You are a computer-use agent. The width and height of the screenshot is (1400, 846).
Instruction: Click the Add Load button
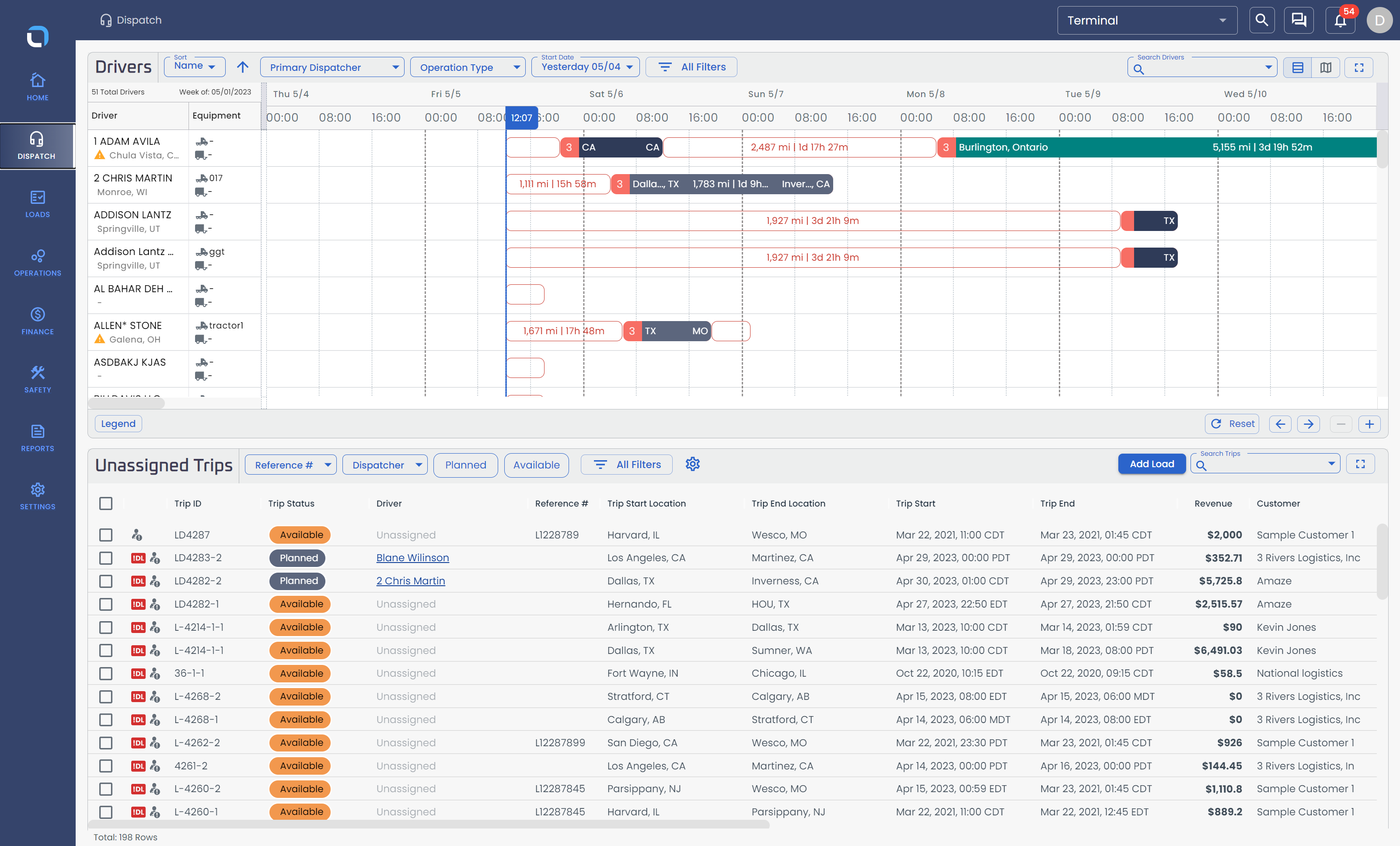(x=1151, y=464)
